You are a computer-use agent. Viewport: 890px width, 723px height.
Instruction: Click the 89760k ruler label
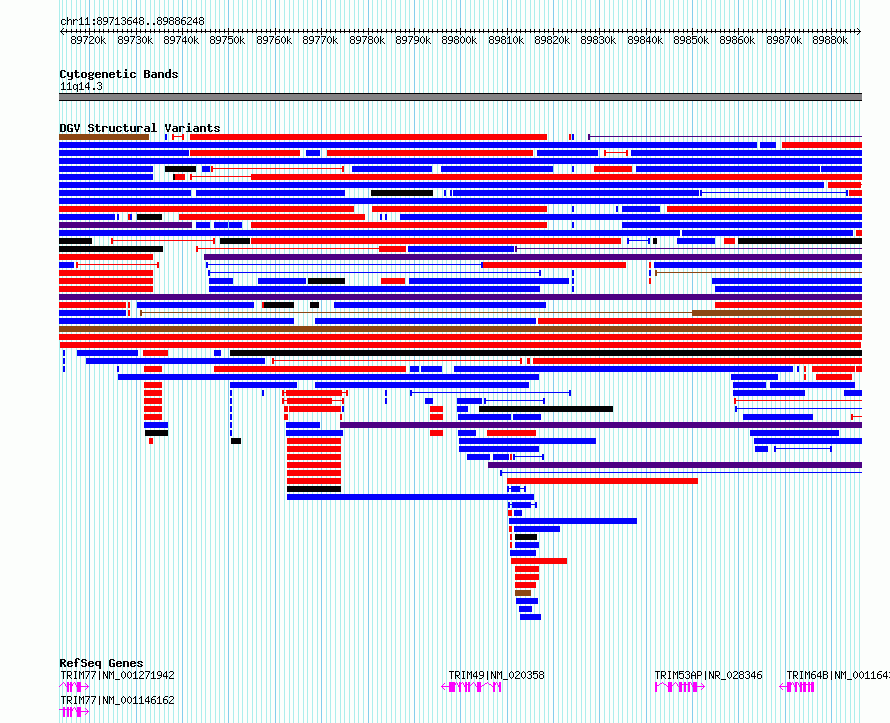pos(274,40)
